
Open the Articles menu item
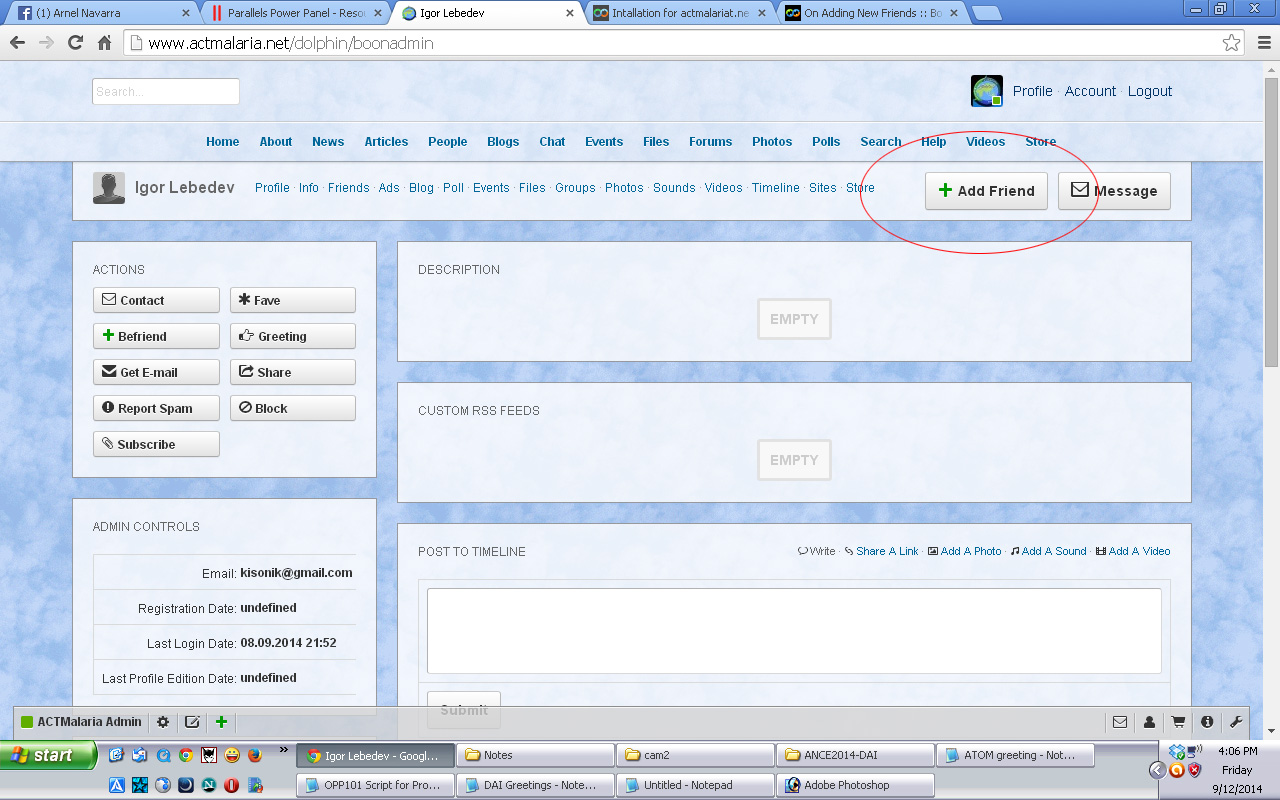coord(386,142)
